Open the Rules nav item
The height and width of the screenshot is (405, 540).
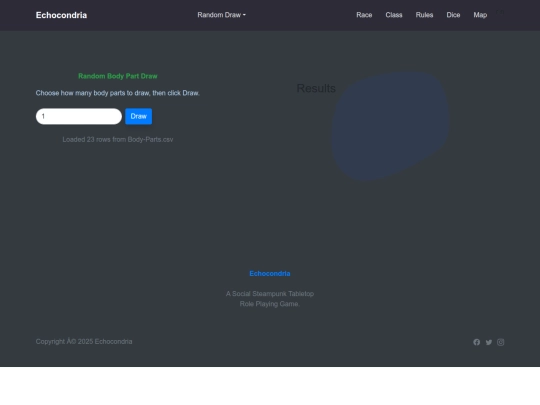coord(424,15)
